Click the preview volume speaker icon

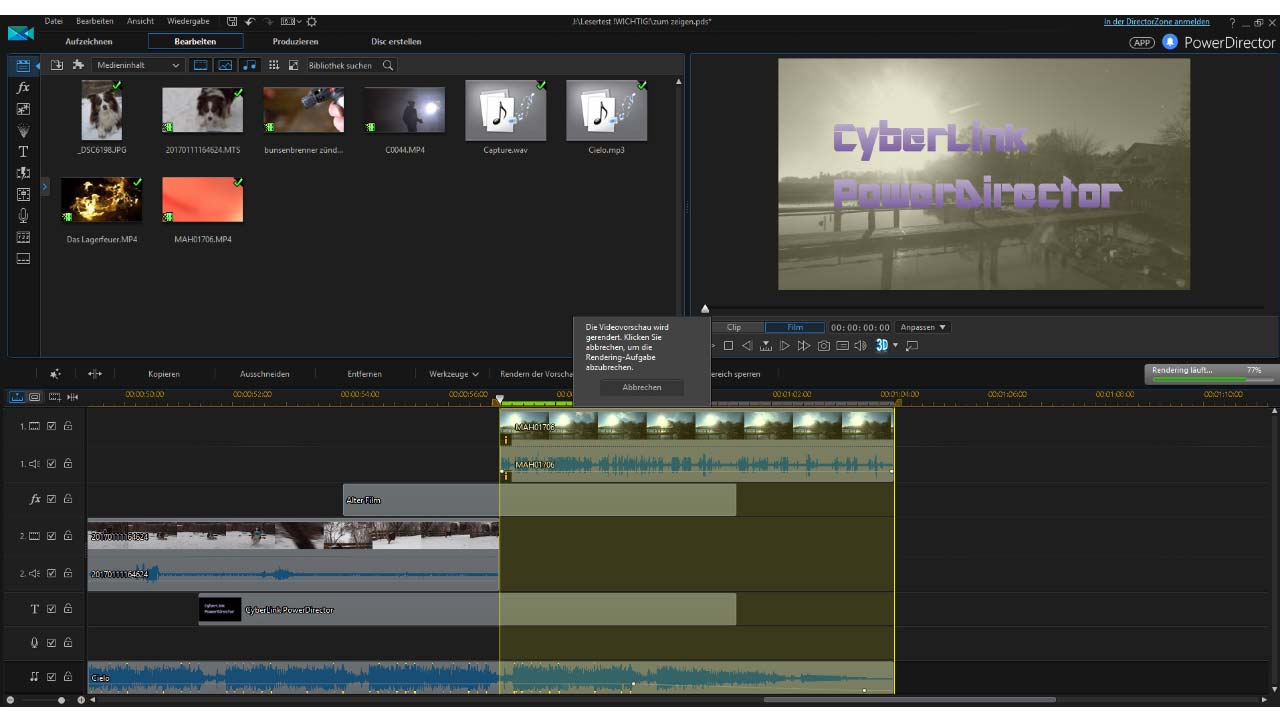pyautogui.click(x=861, y=346)
